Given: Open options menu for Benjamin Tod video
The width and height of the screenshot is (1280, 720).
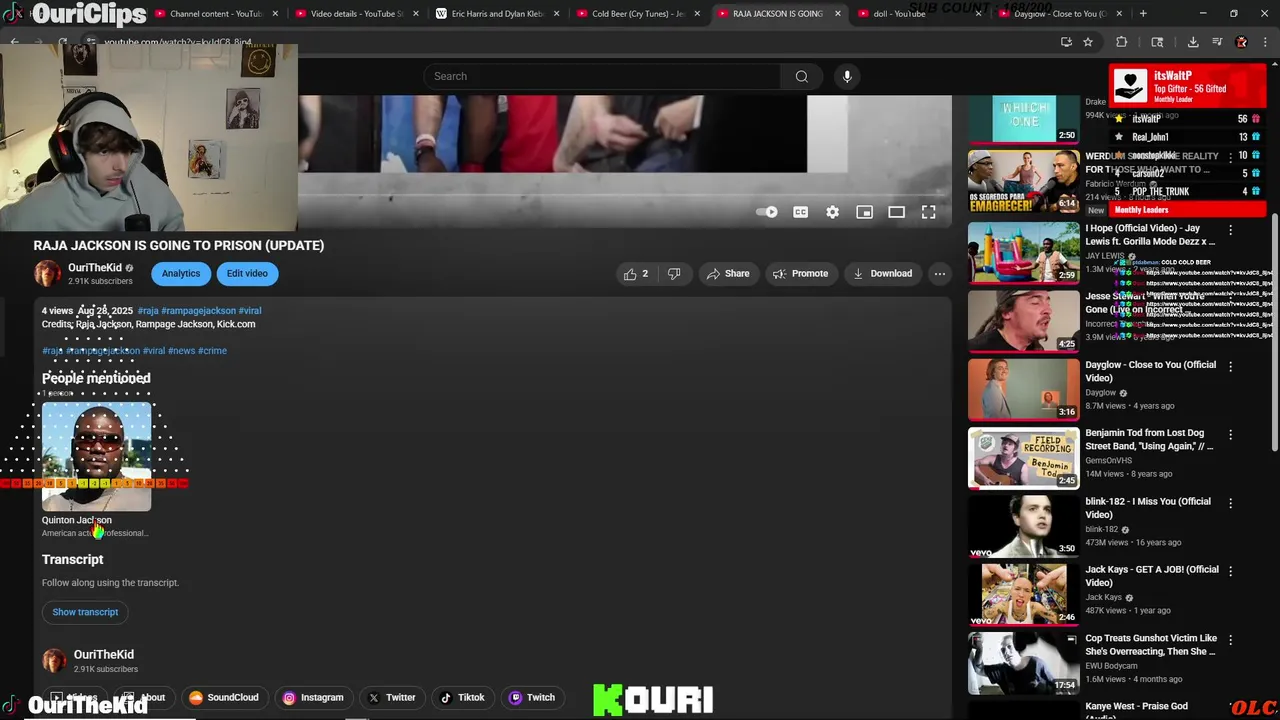Looking at the screenshot, I should pyautogui.click(x=1230, y=434).
